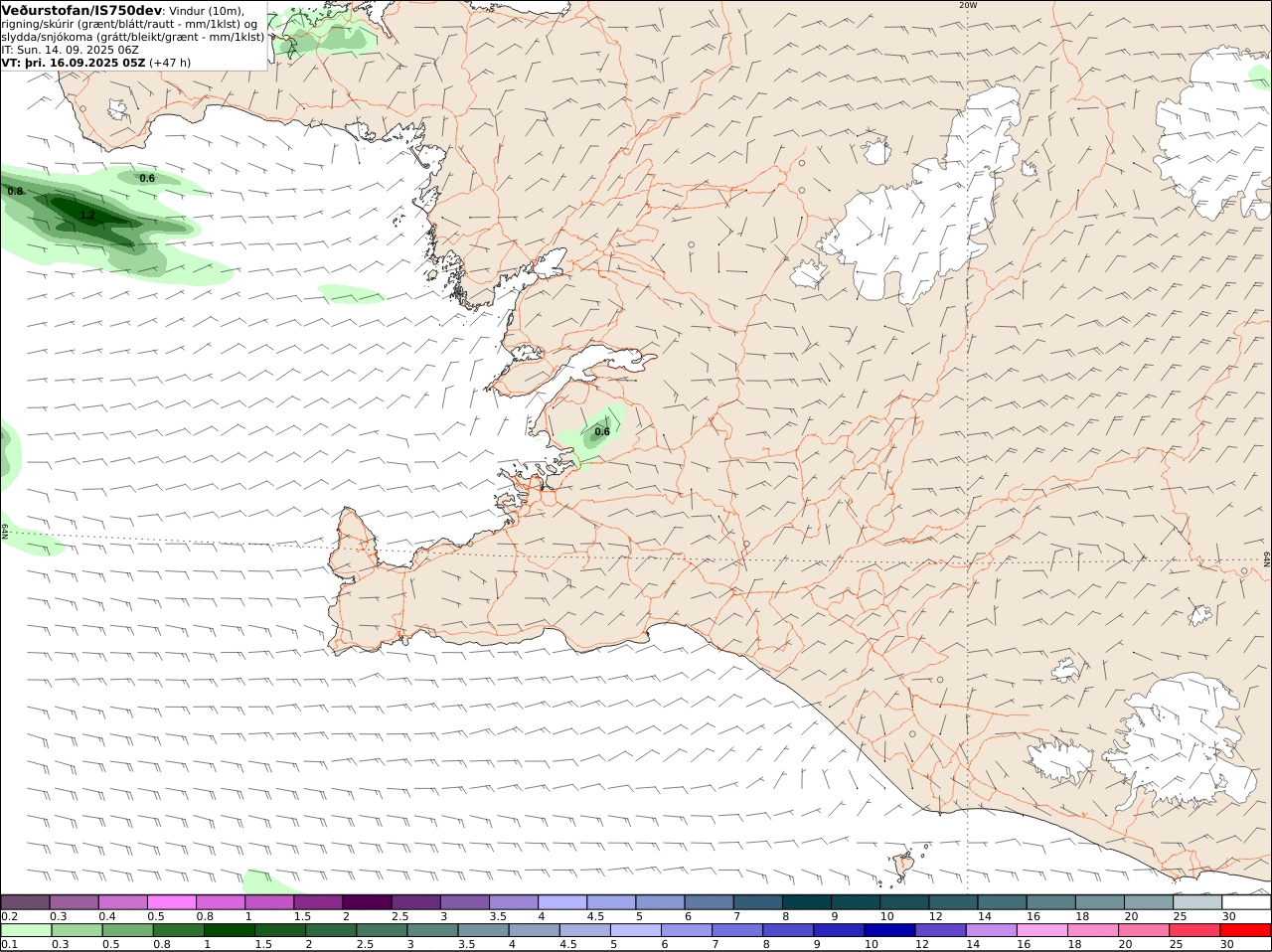This screenshot has height=952, width=1272.
Task: Click the 9 blue swatch in lower legend row
Action: click(x=838, y=930)
